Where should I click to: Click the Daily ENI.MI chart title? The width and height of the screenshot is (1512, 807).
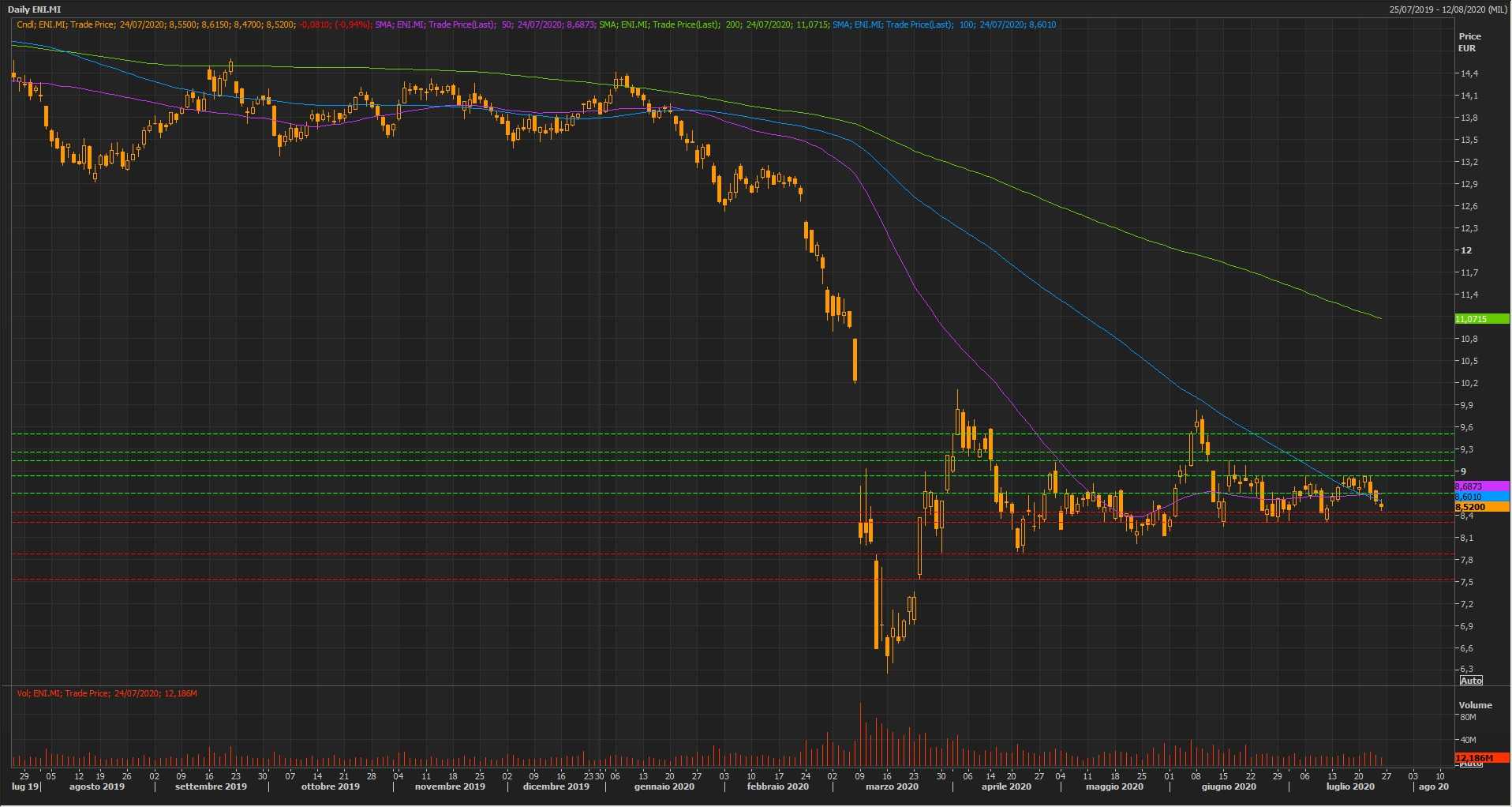pos(34,9)
